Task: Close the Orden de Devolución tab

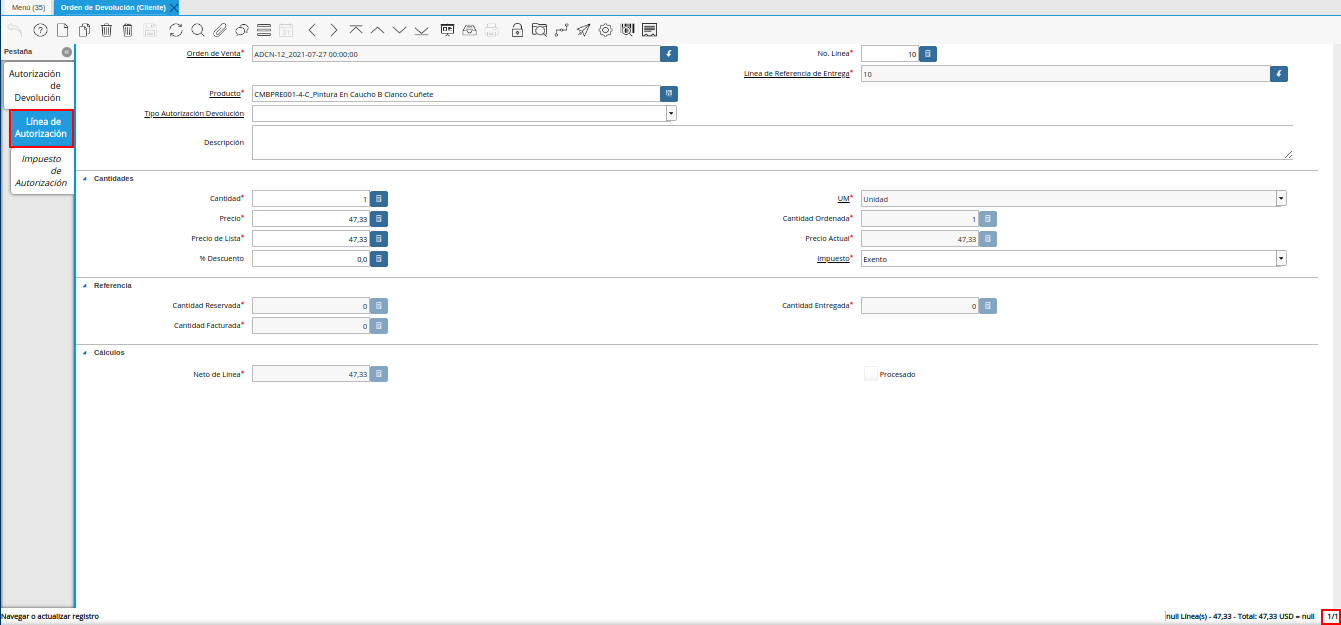Action: (174, 7)
